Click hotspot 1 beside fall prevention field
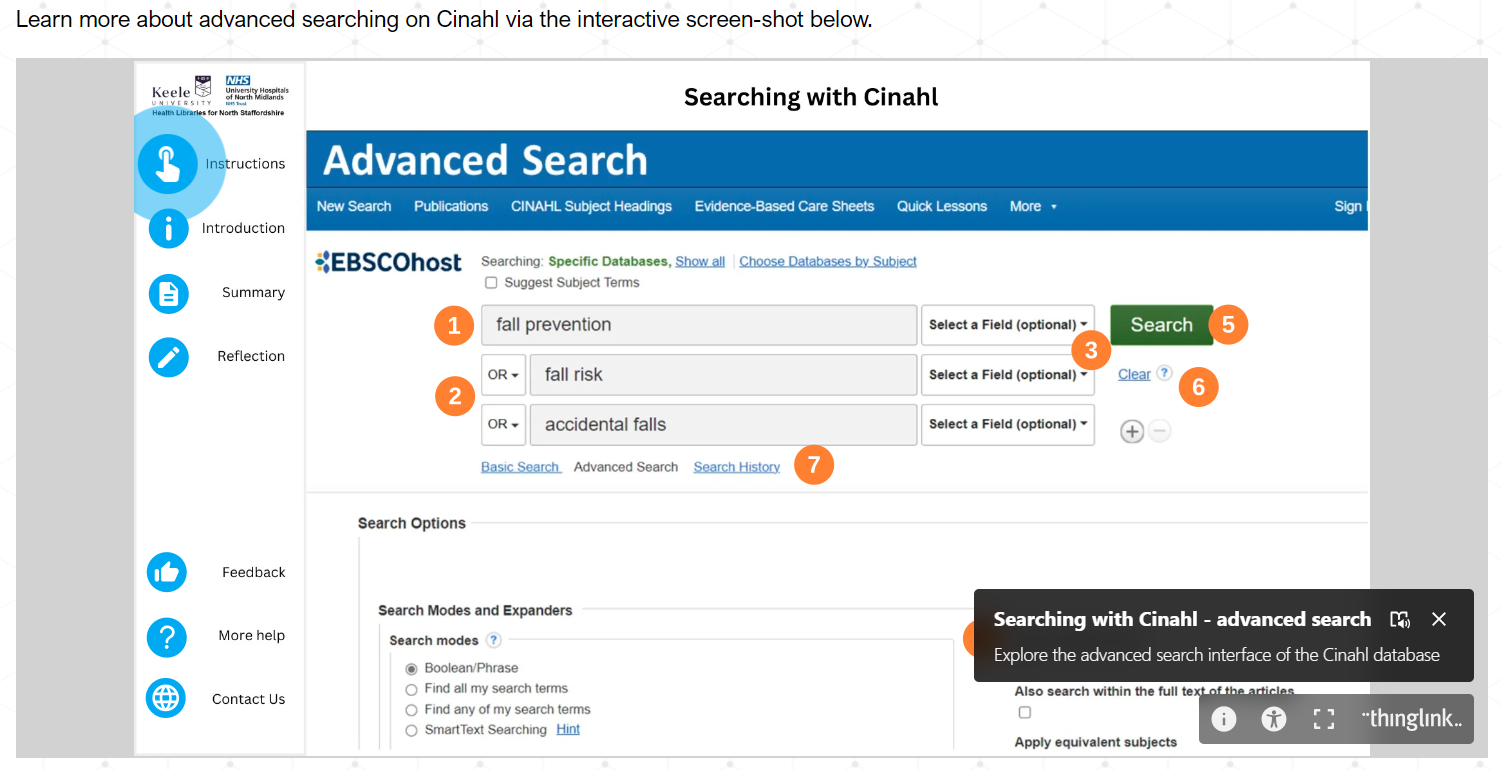This screenshot has height=770, width=1502. 454,326
